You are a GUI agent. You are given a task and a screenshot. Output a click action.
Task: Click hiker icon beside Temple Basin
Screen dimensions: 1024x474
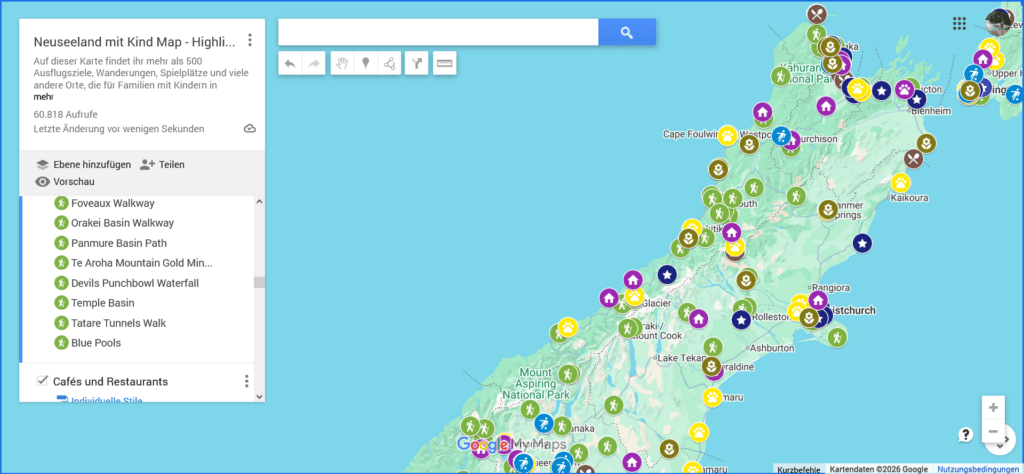[x=61, y=302]
